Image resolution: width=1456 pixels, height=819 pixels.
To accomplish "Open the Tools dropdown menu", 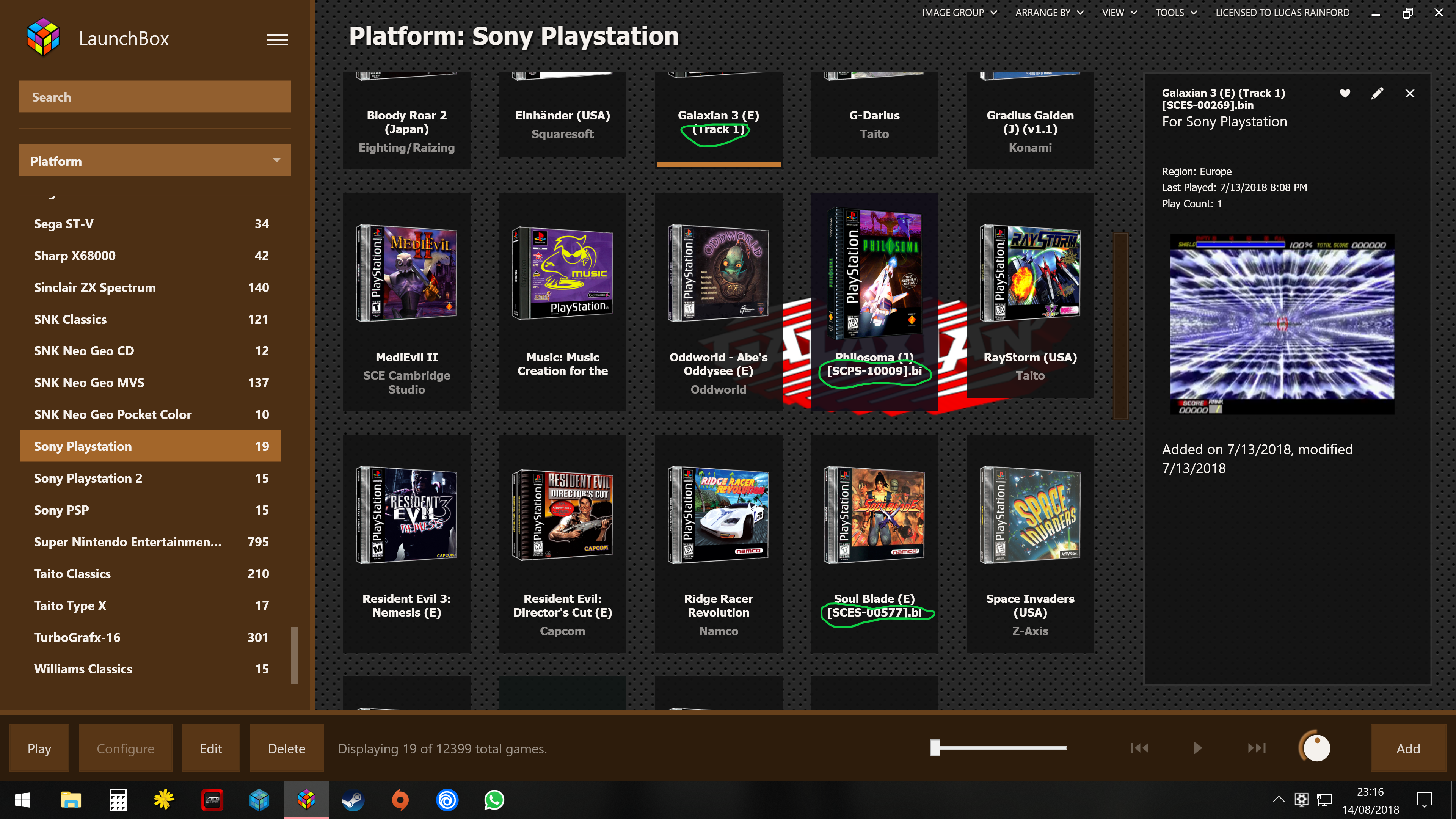I will tap(1176, 13).
